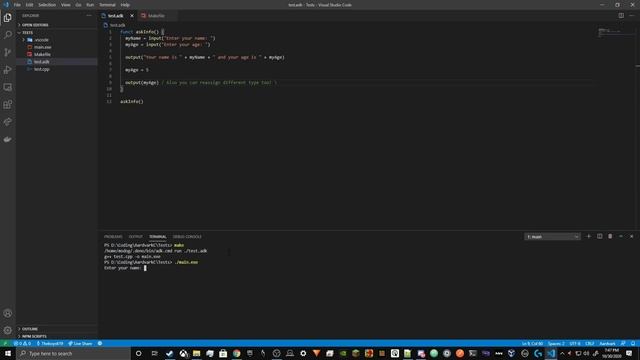
Task: Click the Explorer panel more actions ellipsis
Action: tap(89, 16)
